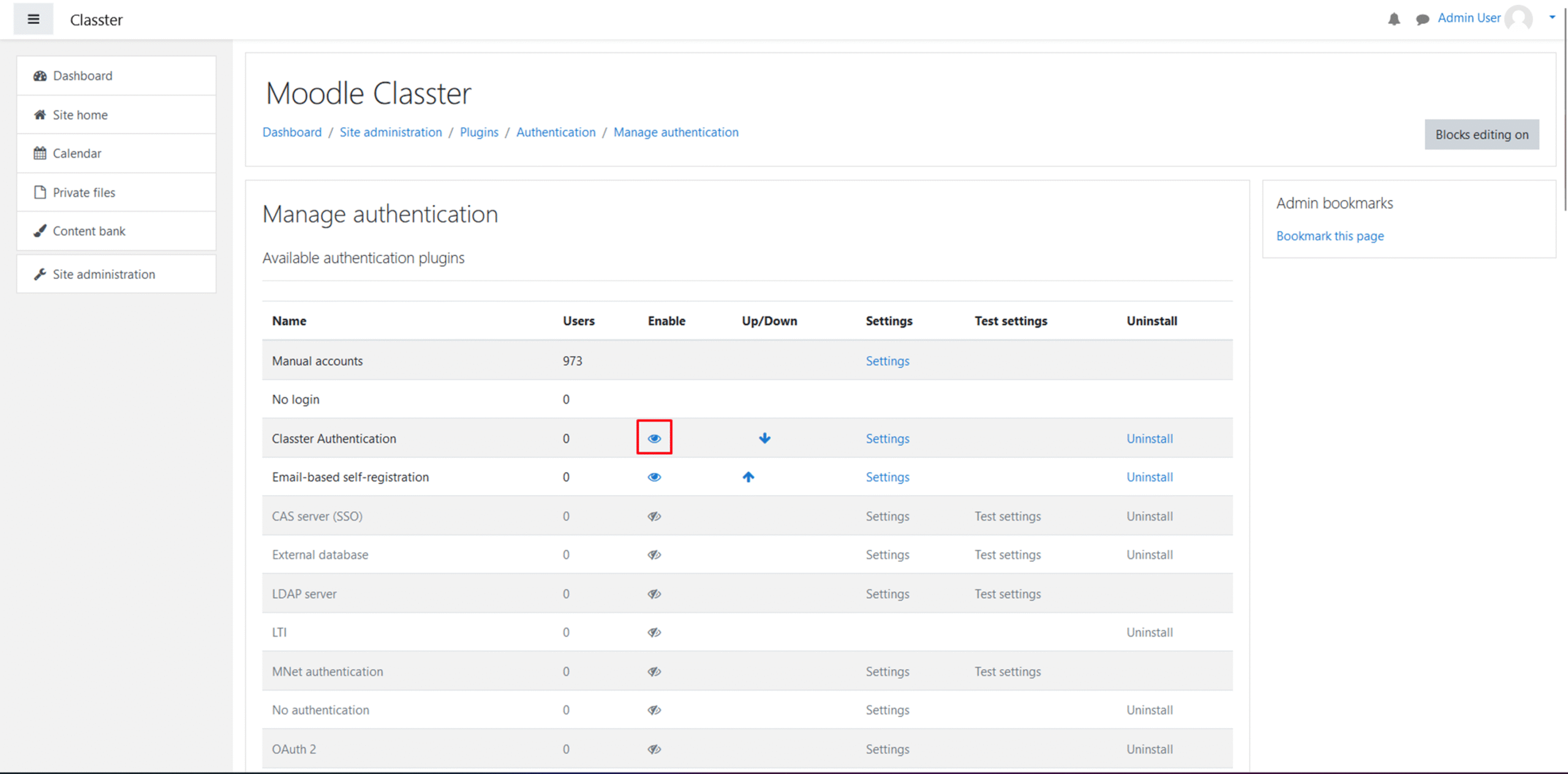This screenshot has width=1568, height=774.
Task: Uninstall OAuth 2 plugin
Action: pos(1150,749)
